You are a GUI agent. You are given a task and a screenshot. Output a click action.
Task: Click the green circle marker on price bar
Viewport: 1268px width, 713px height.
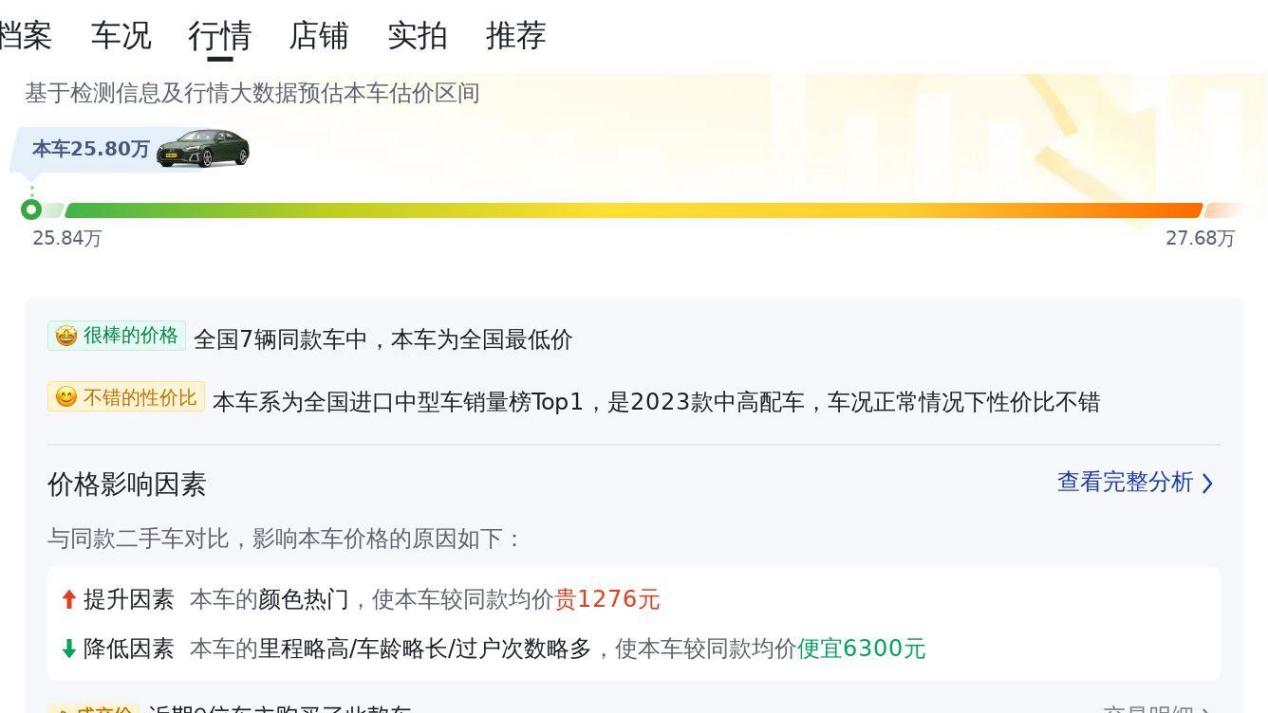click(32, 210)
